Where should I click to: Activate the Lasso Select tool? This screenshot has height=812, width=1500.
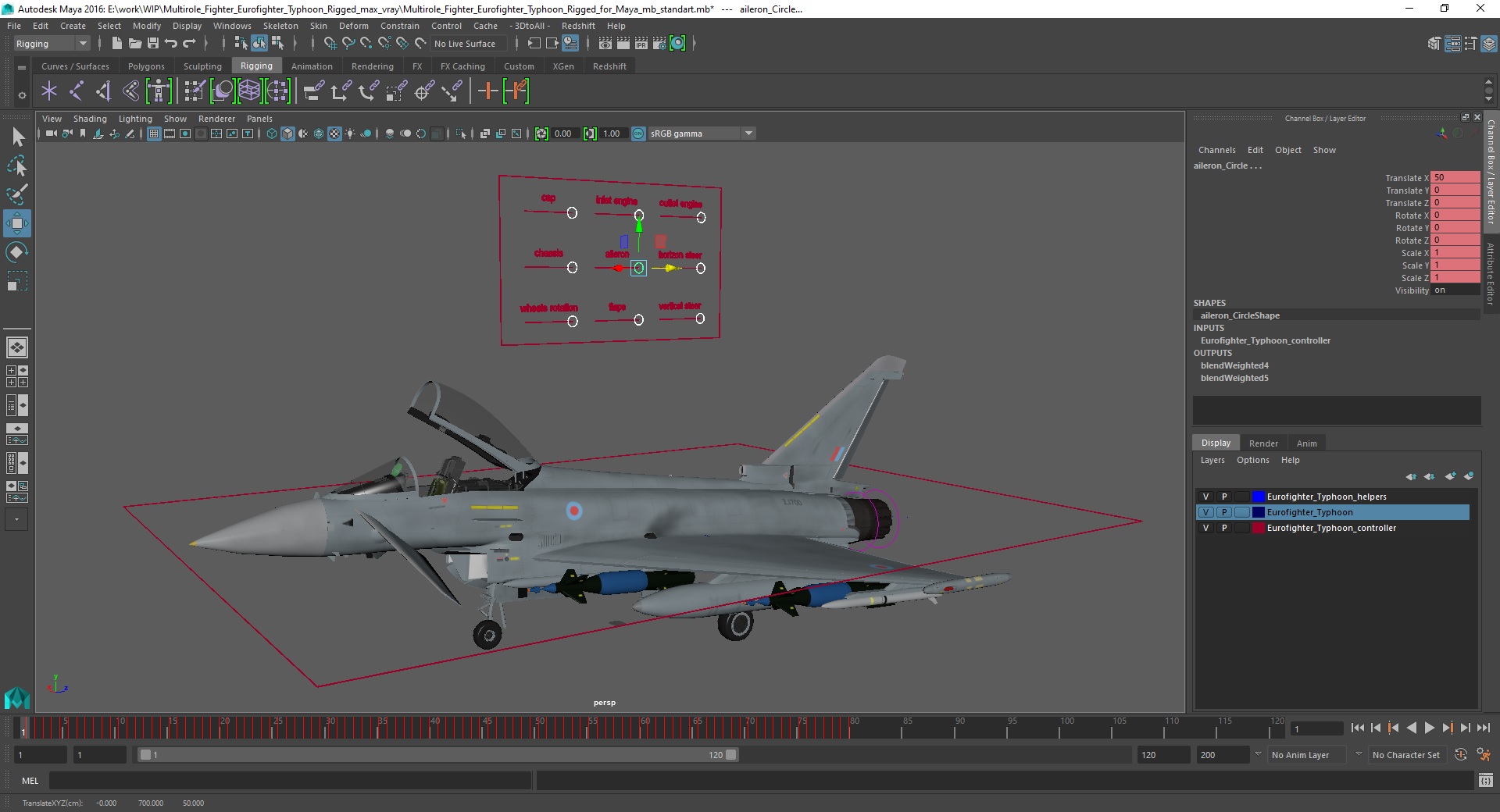[x=17, y=166]
